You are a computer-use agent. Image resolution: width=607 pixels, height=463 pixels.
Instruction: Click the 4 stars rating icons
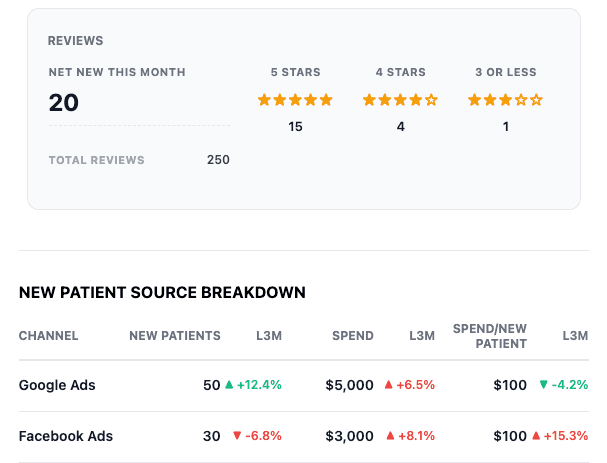tap(400, 100)
